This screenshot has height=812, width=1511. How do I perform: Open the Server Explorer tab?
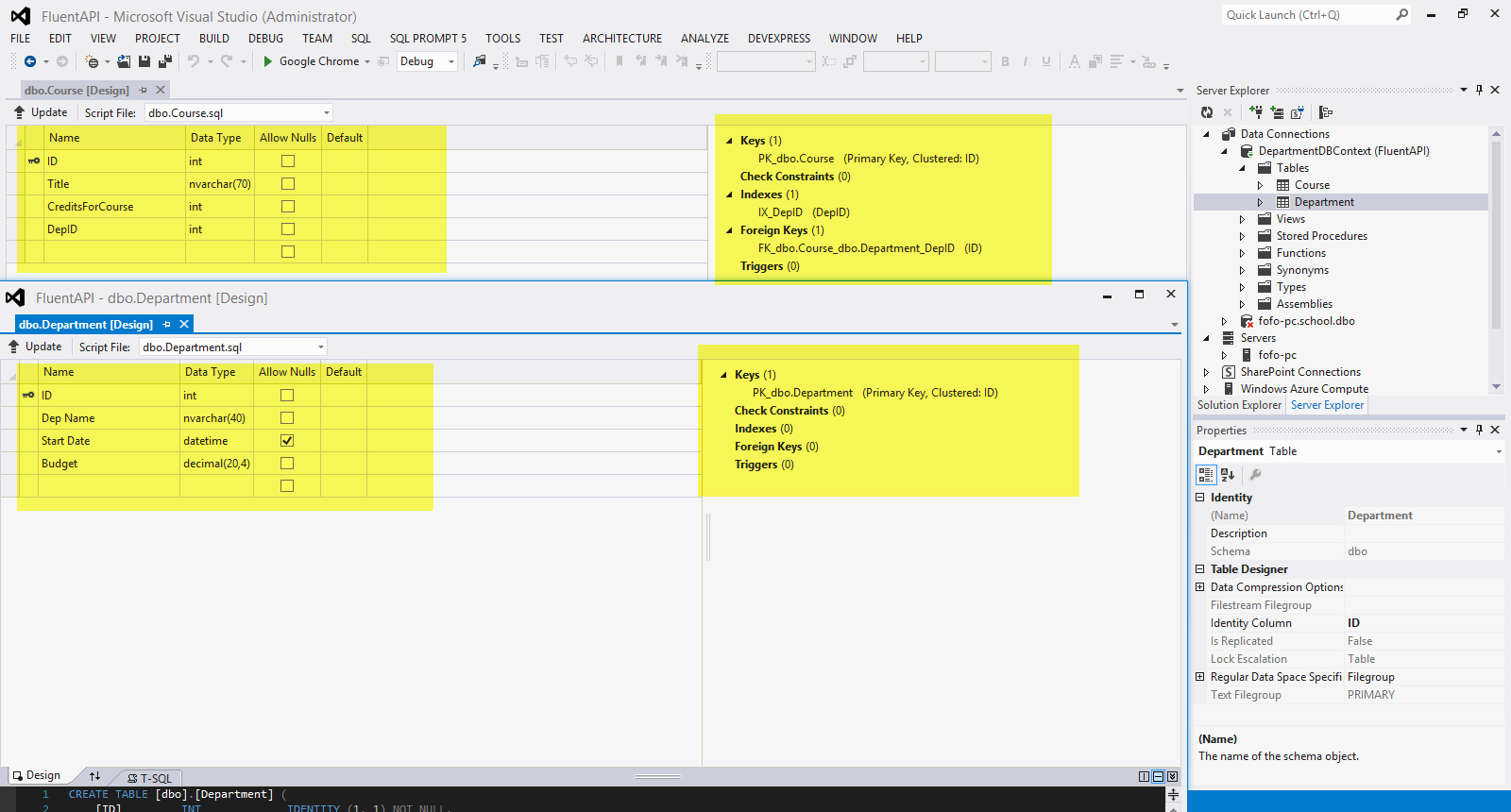click(1327, 405)
